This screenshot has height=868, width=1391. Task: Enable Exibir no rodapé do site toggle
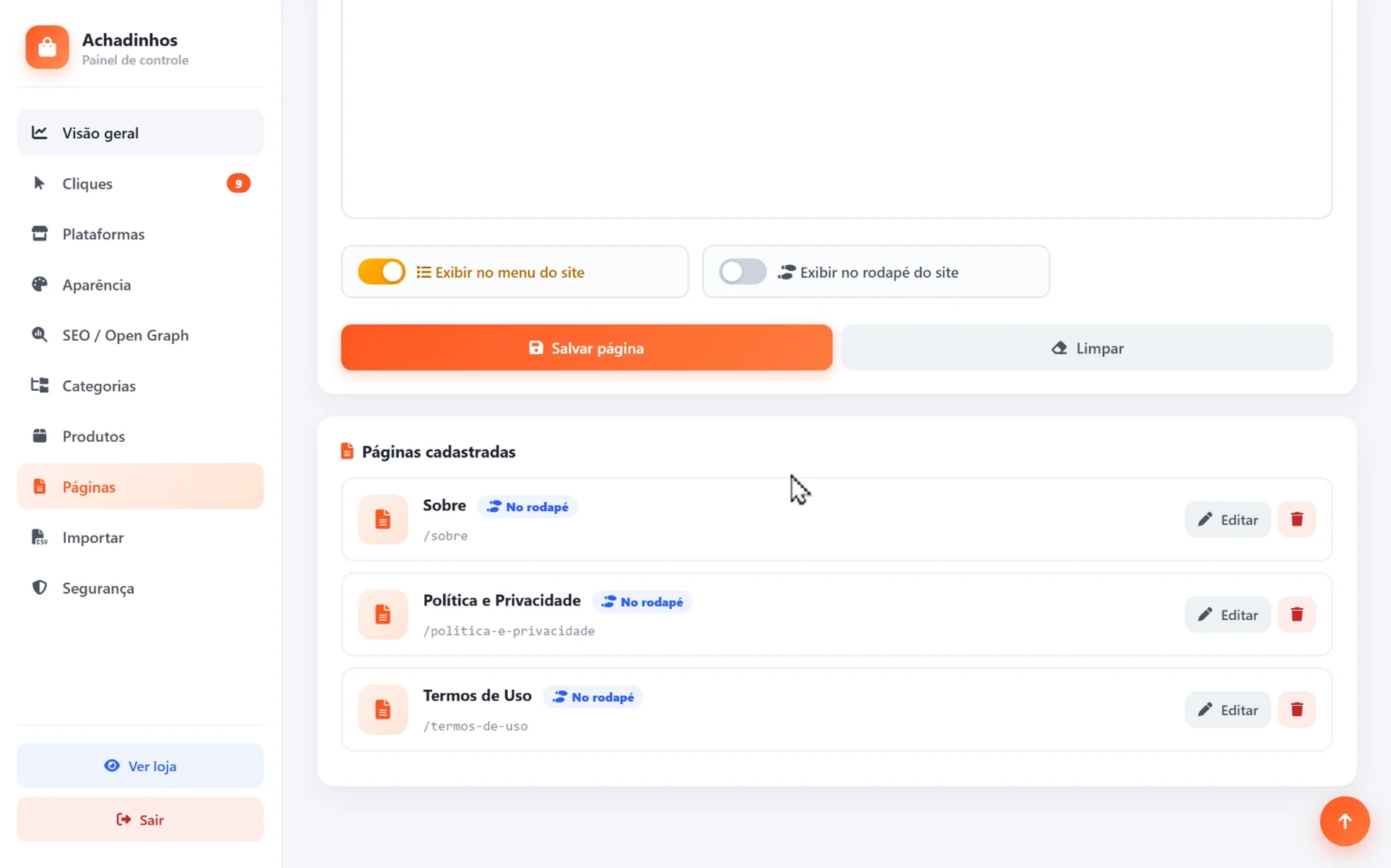(x=742, y=272)
